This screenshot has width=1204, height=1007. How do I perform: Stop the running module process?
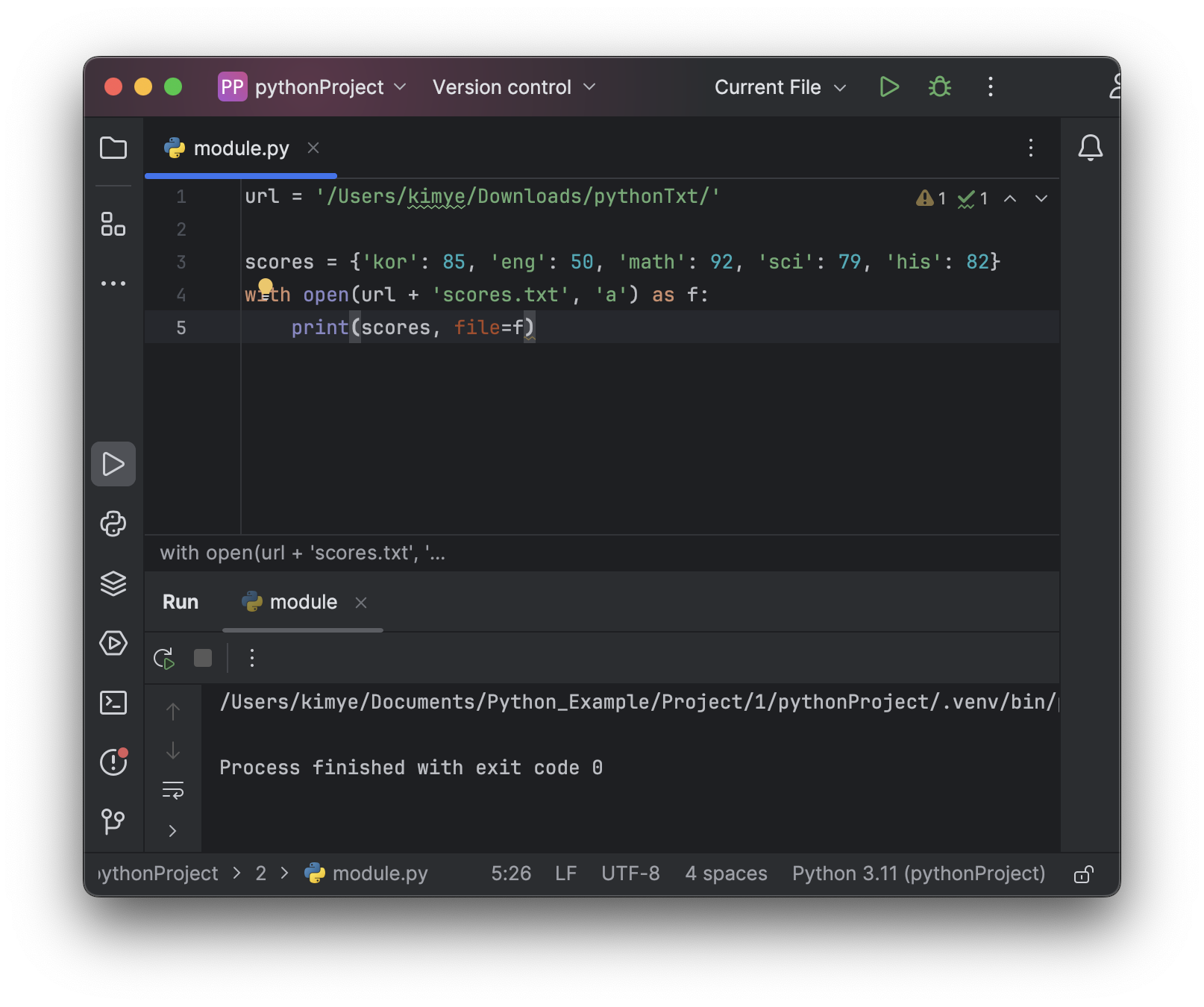203,658
